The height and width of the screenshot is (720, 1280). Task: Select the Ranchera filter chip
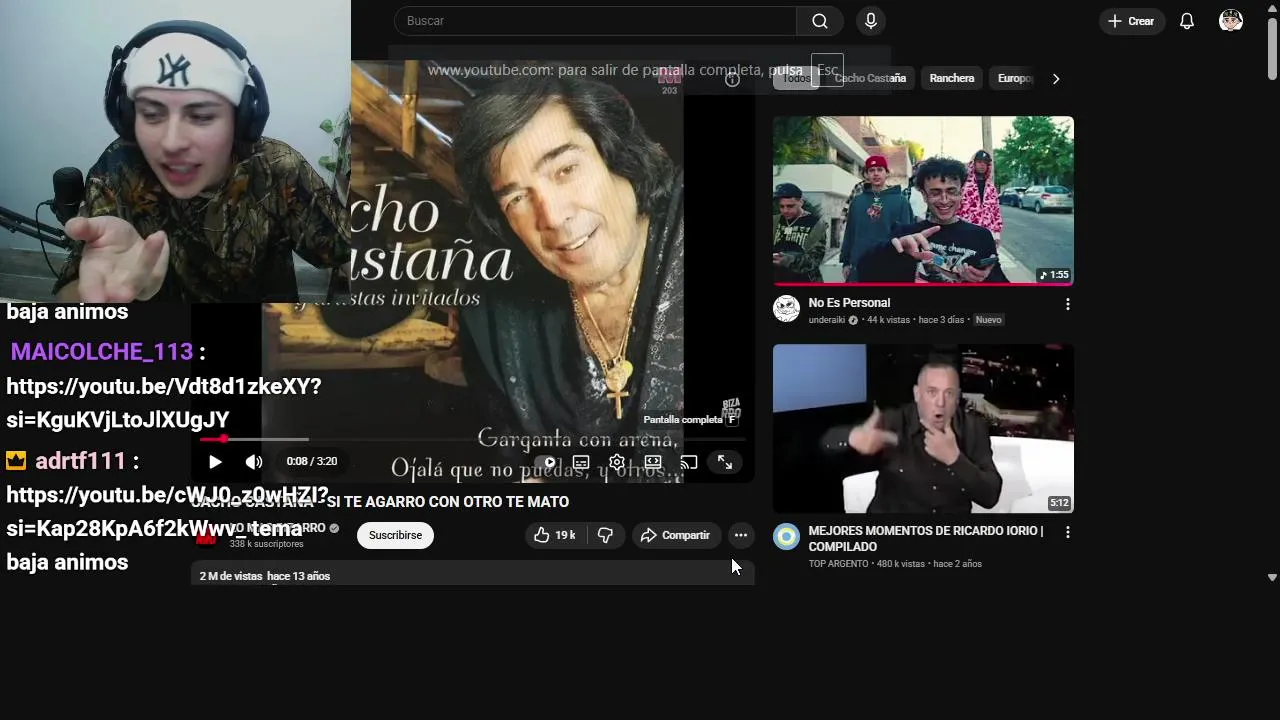pyautogui.click(x=952, y=78)
